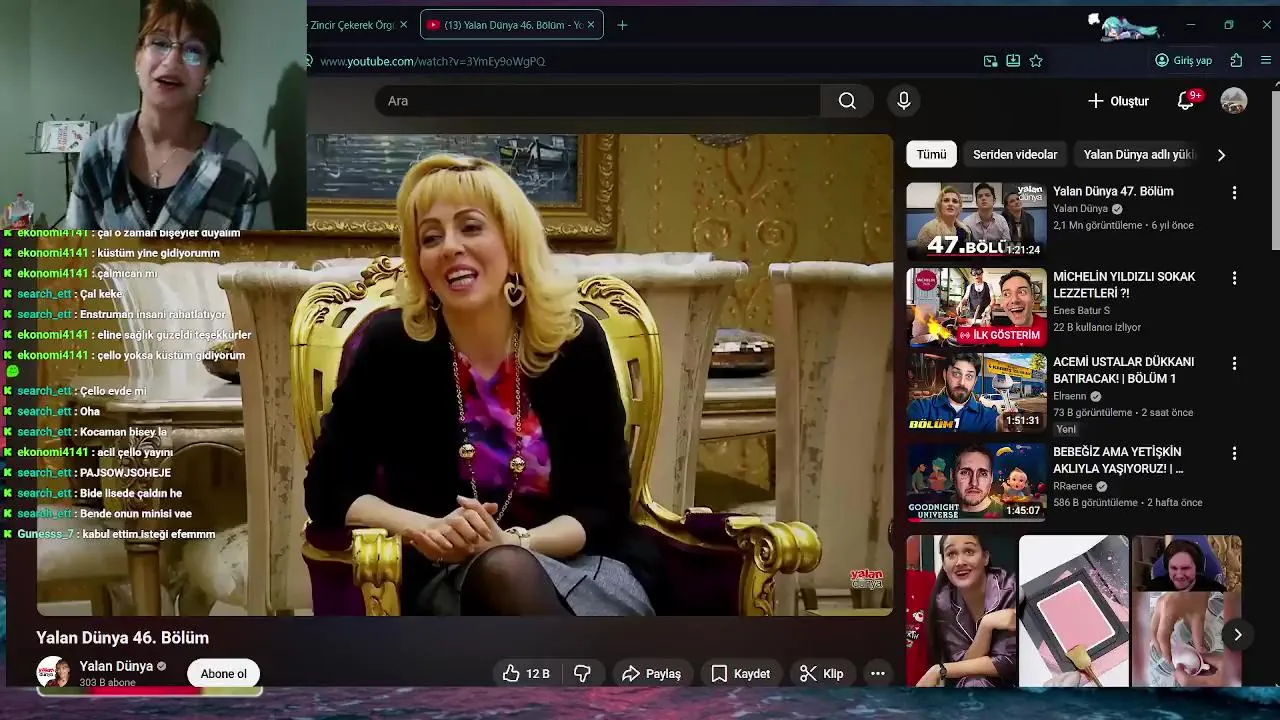Image resolution: width=1280 pixels, height=720 pixels.
Task: Open the browser hamburger menu
Action: point(1265,61)
